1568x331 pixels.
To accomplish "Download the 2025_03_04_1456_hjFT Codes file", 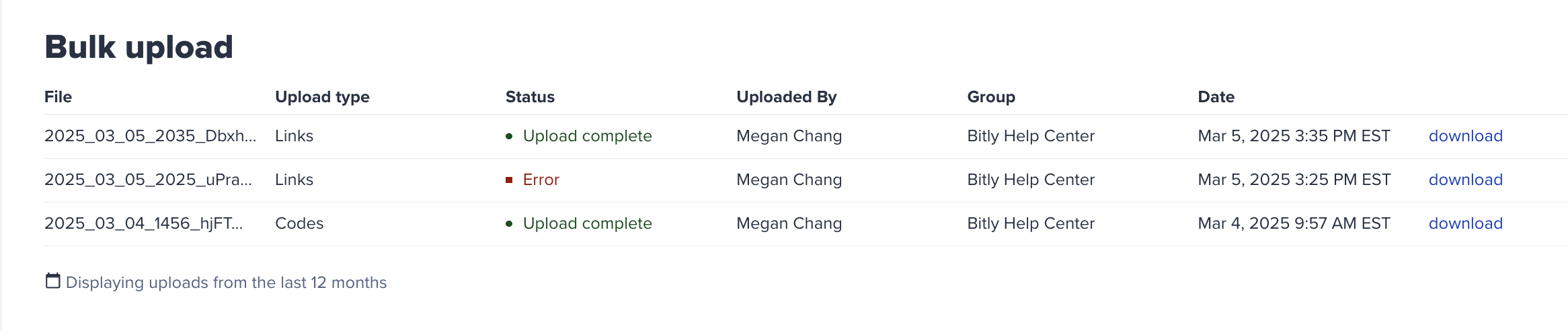I will [1465, 223].
